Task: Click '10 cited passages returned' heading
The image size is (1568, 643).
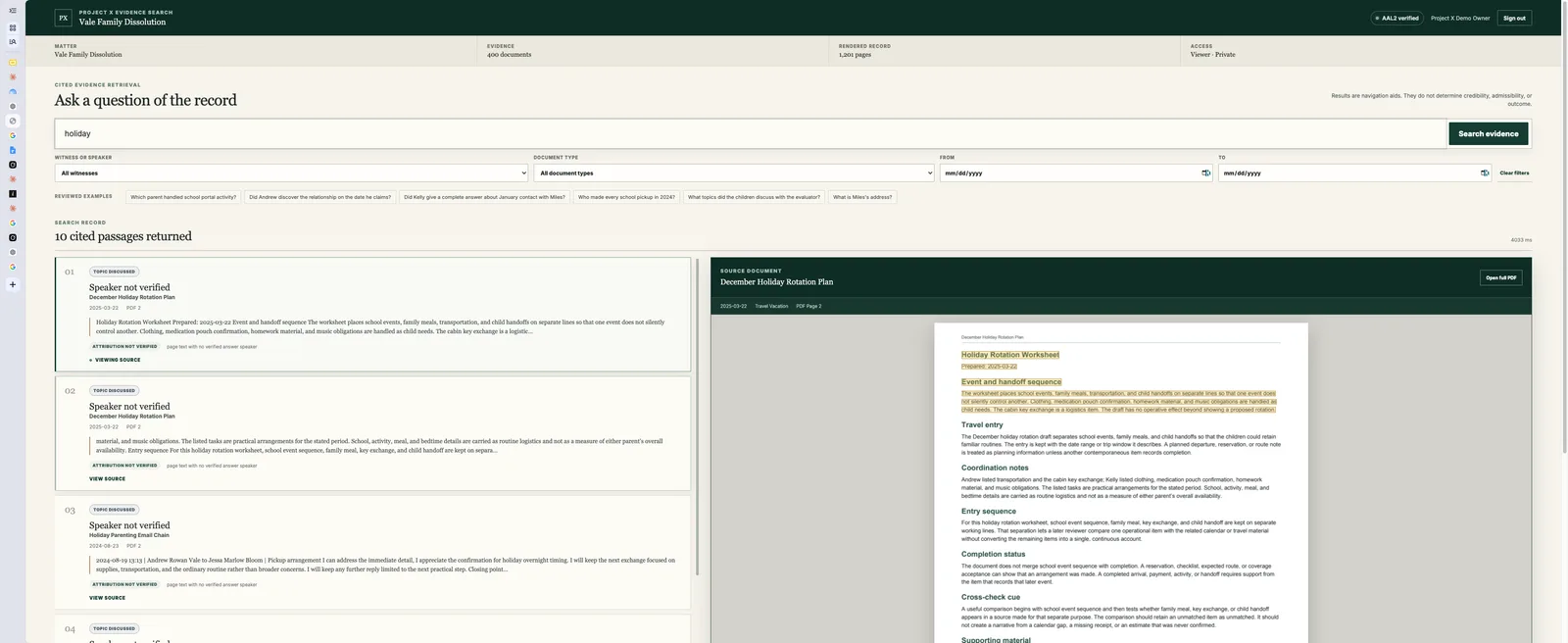Action: [x=123, y=236]
